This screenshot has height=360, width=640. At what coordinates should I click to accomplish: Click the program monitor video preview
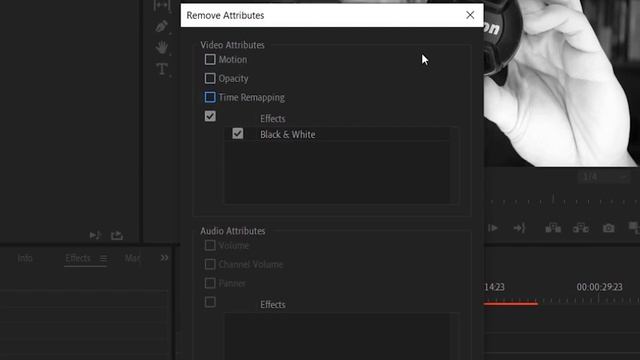point(562,83)
